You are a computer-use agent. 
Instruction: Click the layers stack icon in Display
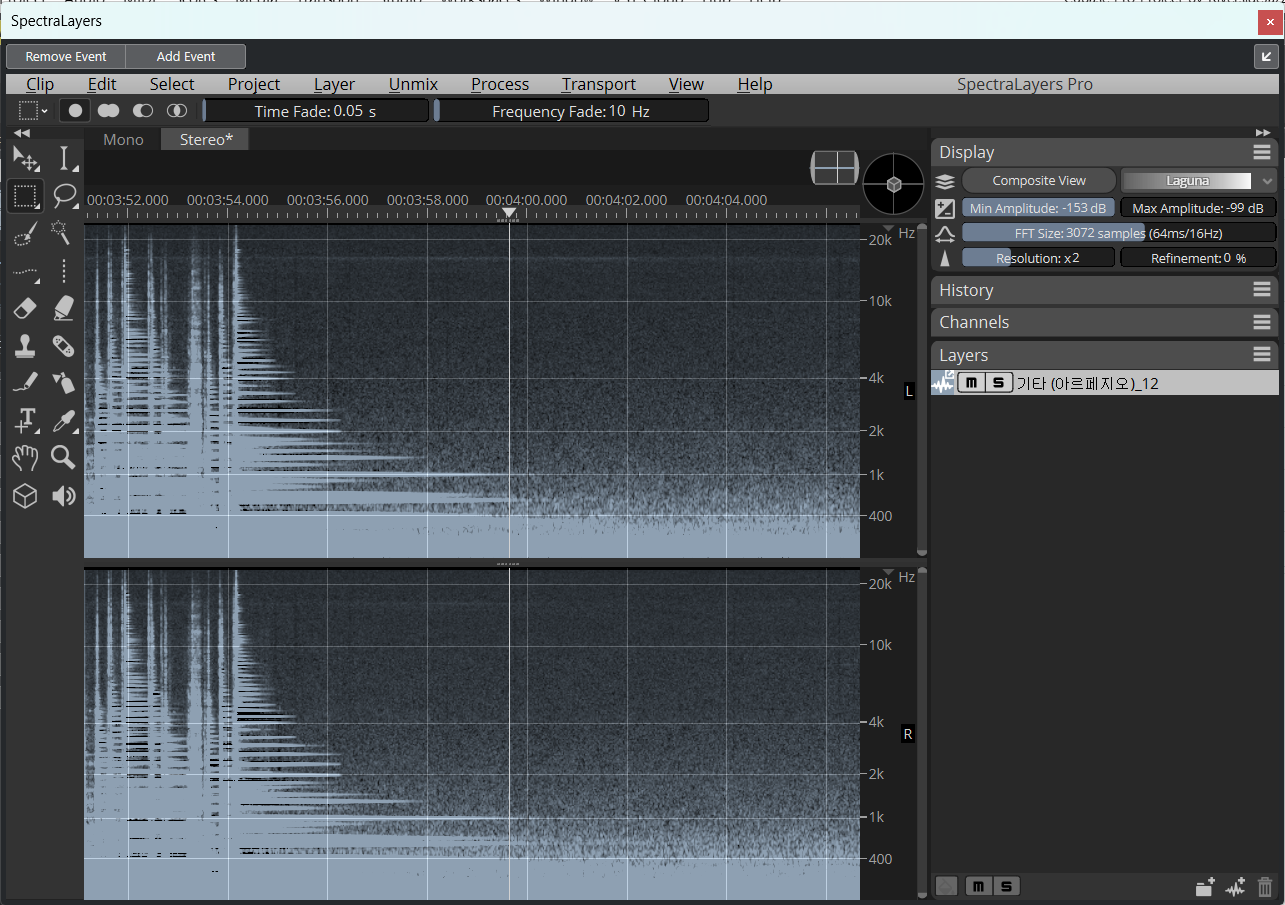pyautogui.click(x=945, y=181)
